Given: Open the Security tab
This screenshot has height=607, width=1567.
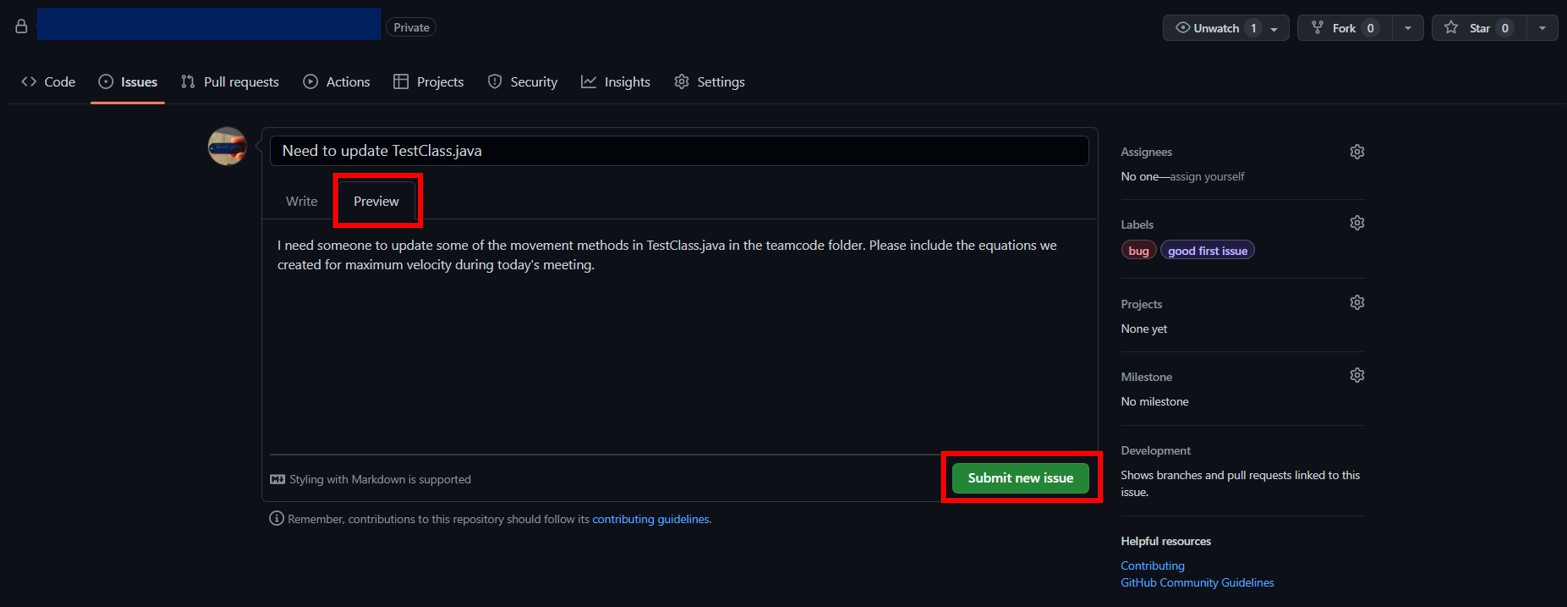Looking at the screenshot, I should 522,82.
